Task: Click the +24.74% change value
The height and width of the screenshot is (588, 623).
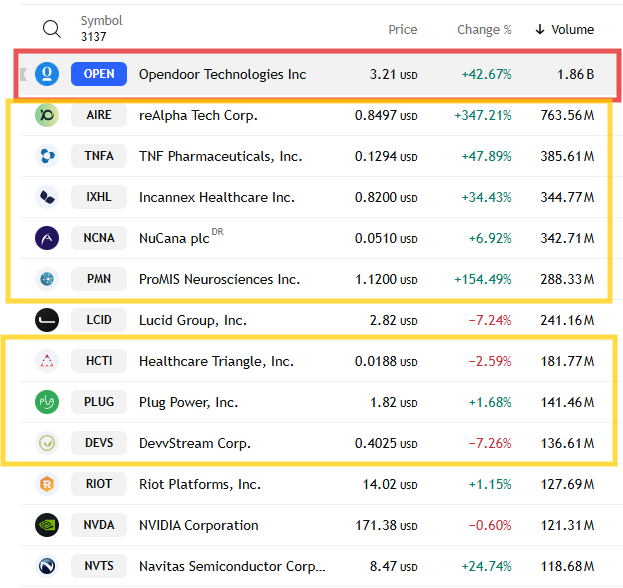Action: (486, 566)
